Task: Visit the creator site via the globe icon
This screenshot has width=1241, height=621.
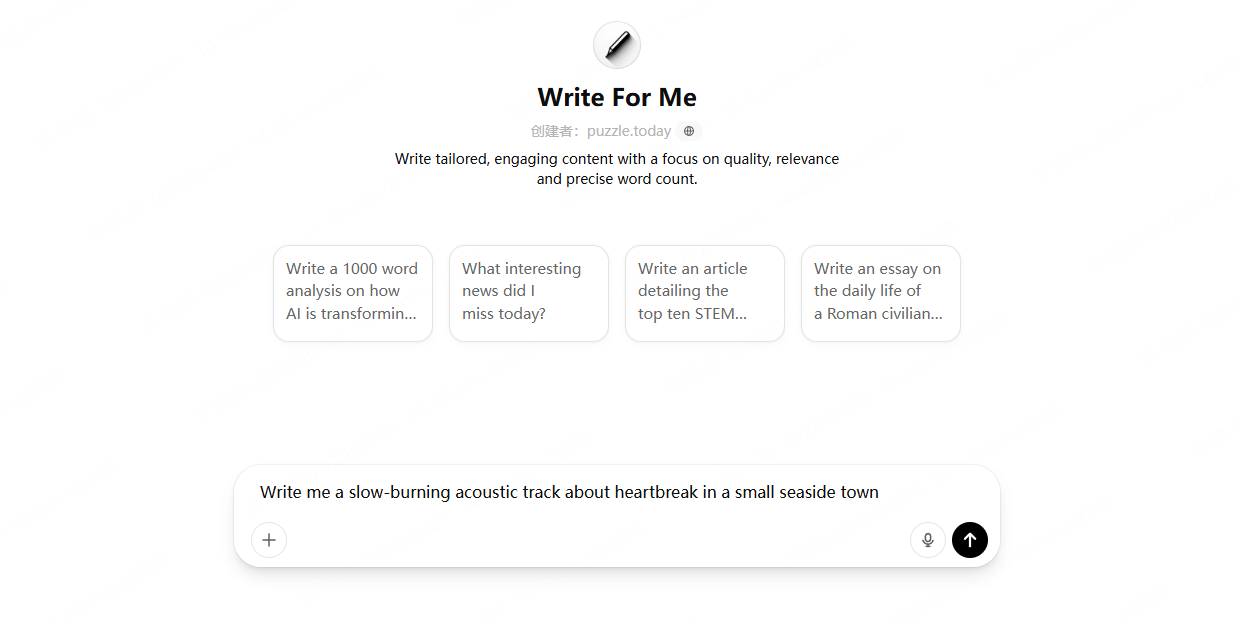Action: click(689, 130)
